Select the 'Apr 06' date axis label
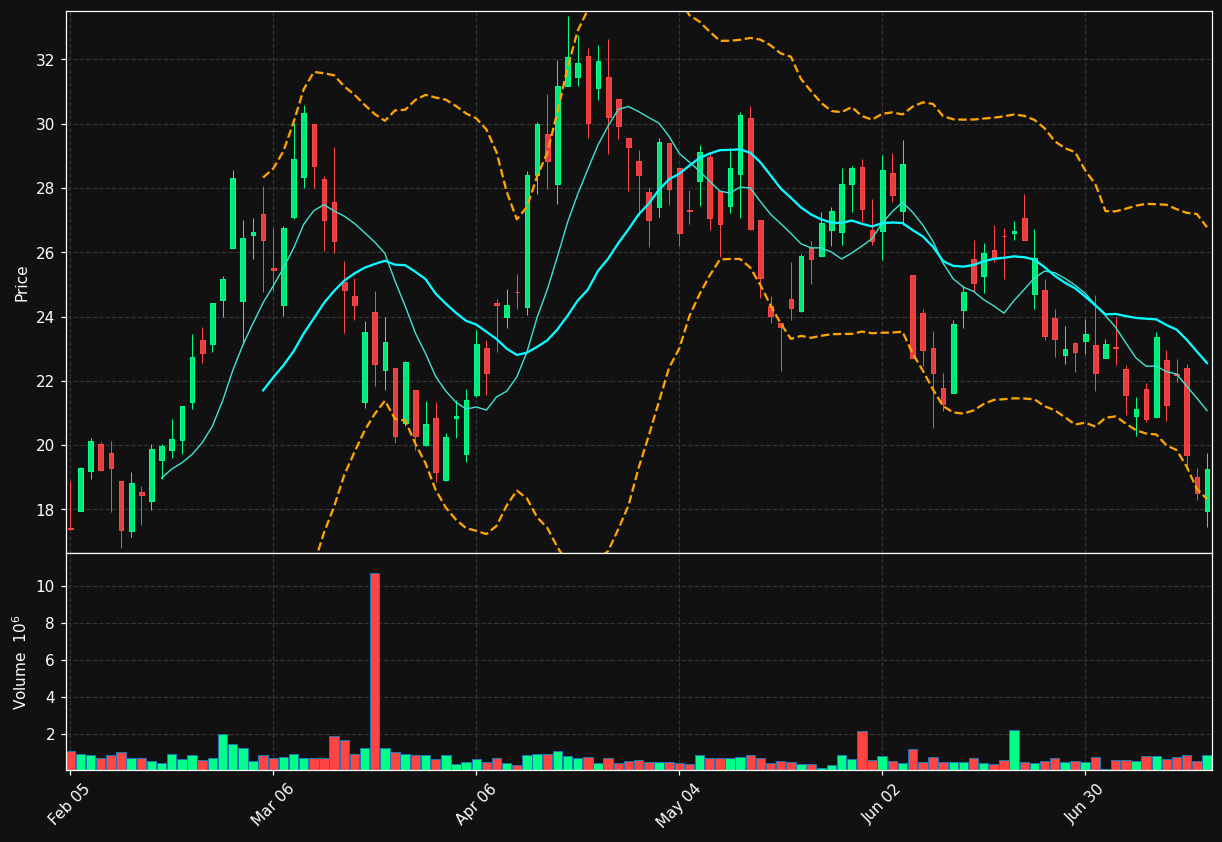The width and height of the screenshot is (1222, 842). click(475, 805)
